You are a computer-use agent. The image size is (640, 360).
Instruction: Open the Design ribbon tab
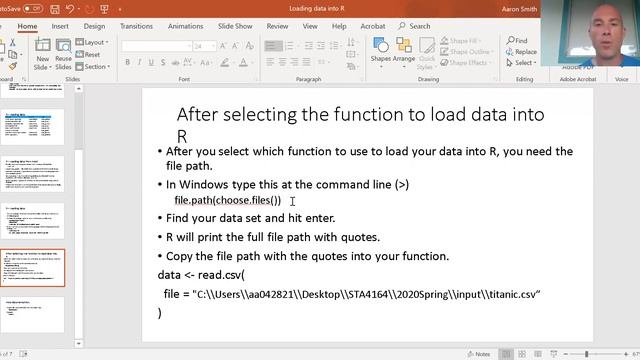click(x=94, y=26)
